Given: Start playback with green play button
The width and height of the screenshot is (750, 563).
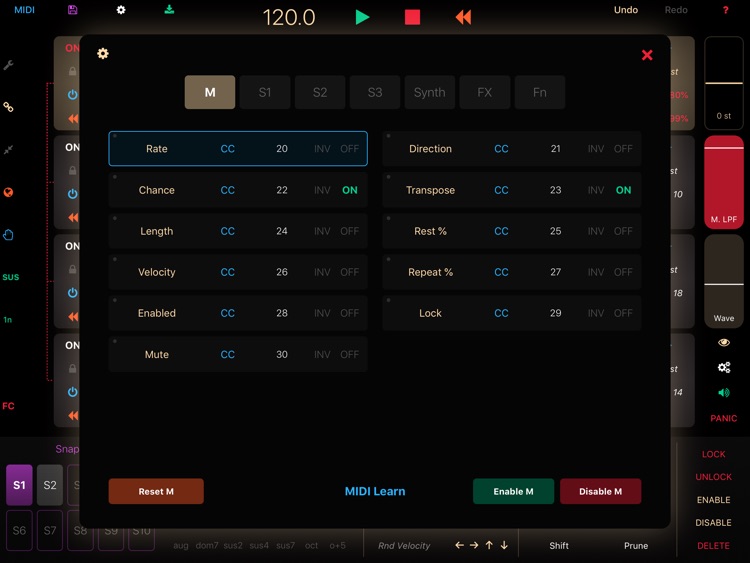Looking at the screenshot, I should [362, 17].
